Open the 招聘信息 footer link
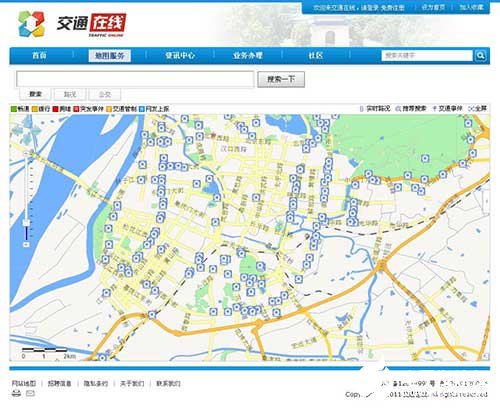 [x=60, y=383]
